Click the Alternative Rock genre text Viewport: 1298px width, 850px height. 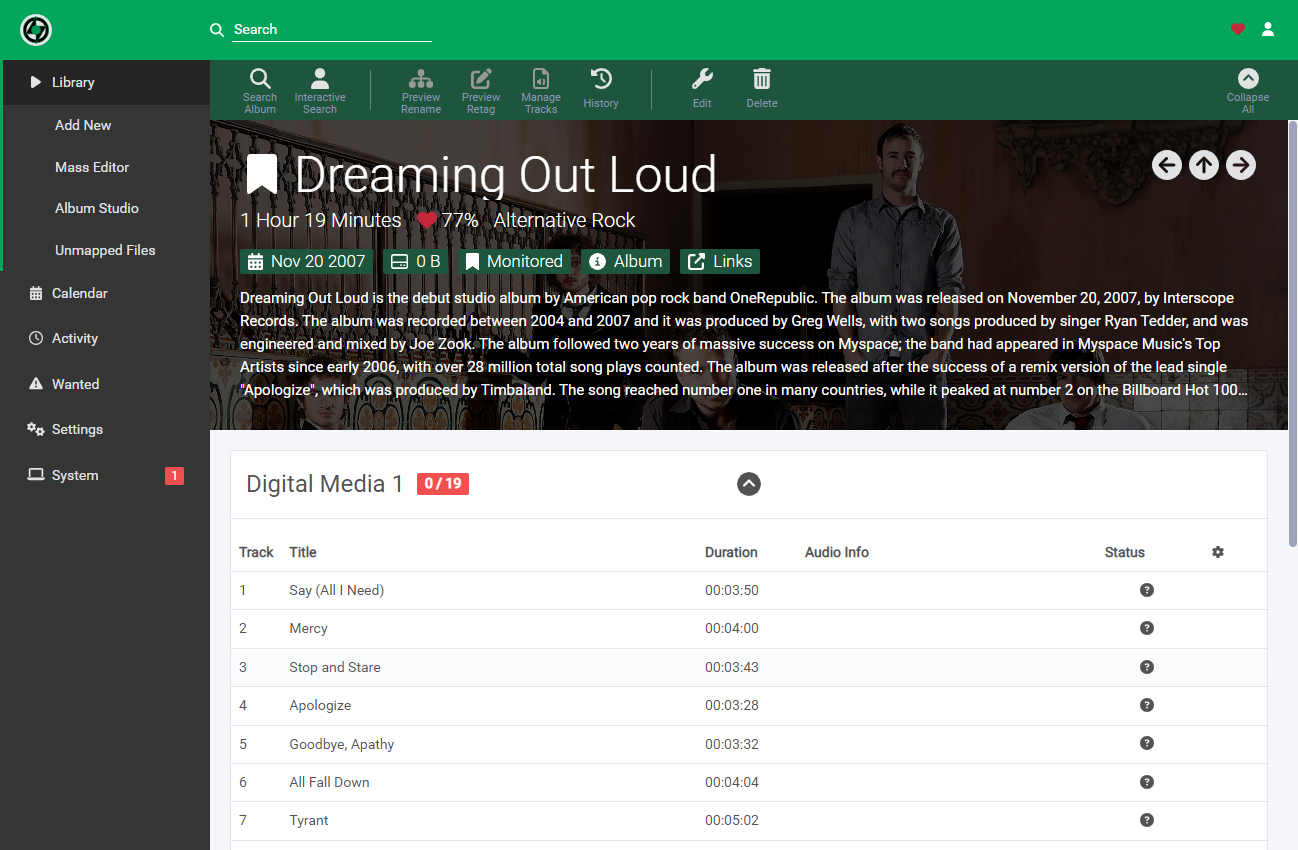[x=564, y=220]
